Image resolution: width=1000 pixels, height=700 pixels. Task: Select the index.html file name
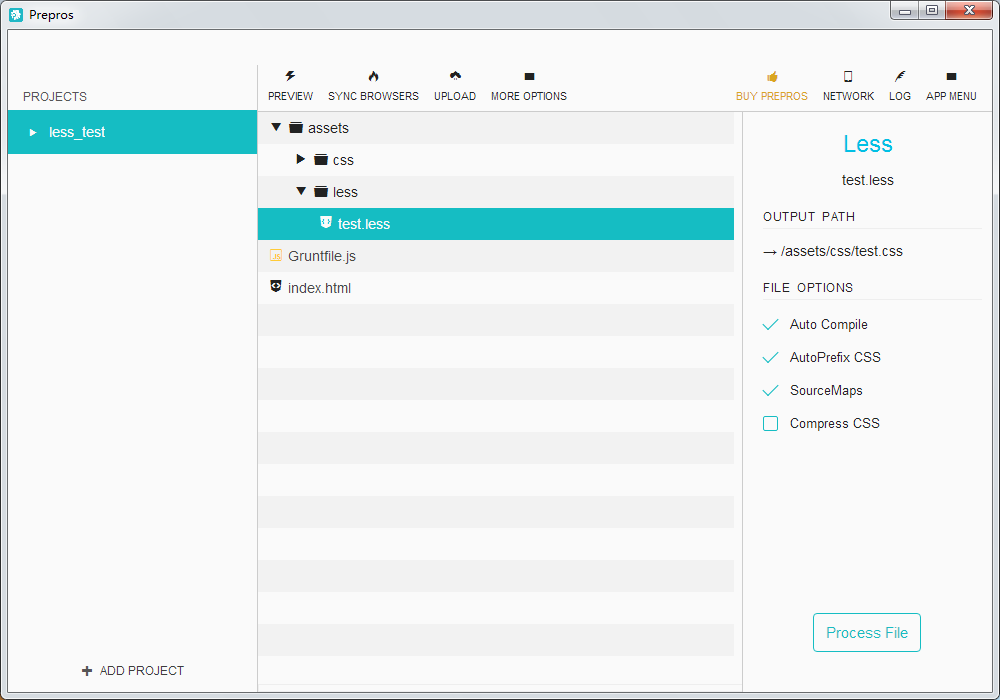(320, 288)
